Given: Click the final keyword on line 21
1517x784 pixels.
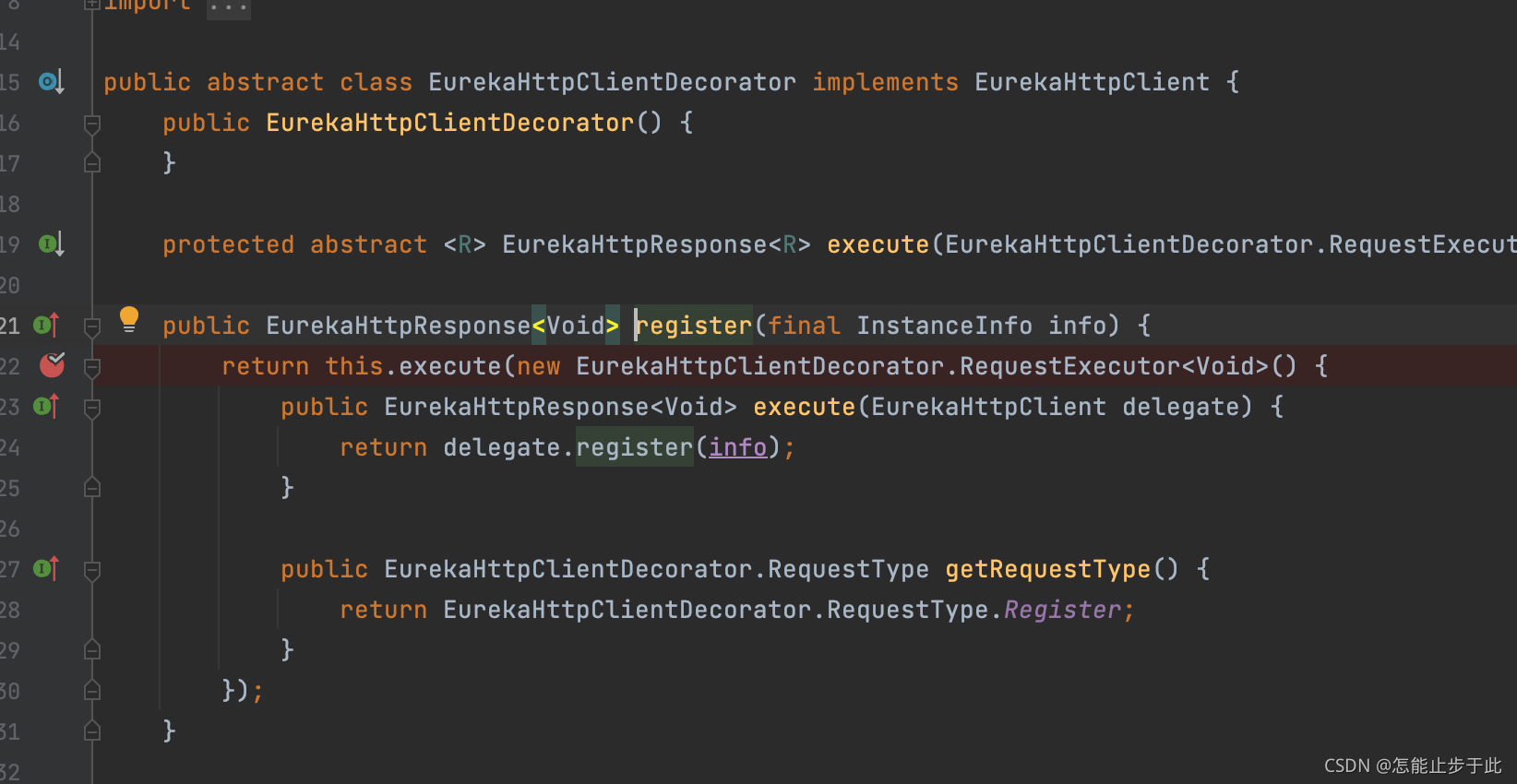Looking at the screenshot, I should click(x=804, y=326).
